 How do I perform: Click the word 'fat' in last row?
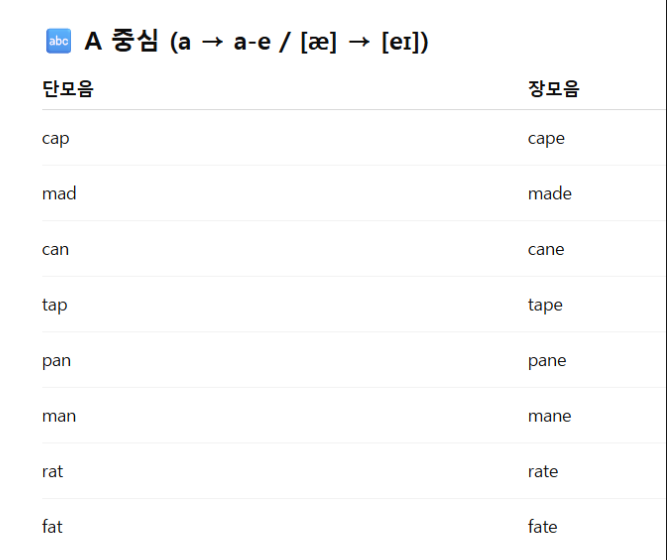click(x=53, y=527)
